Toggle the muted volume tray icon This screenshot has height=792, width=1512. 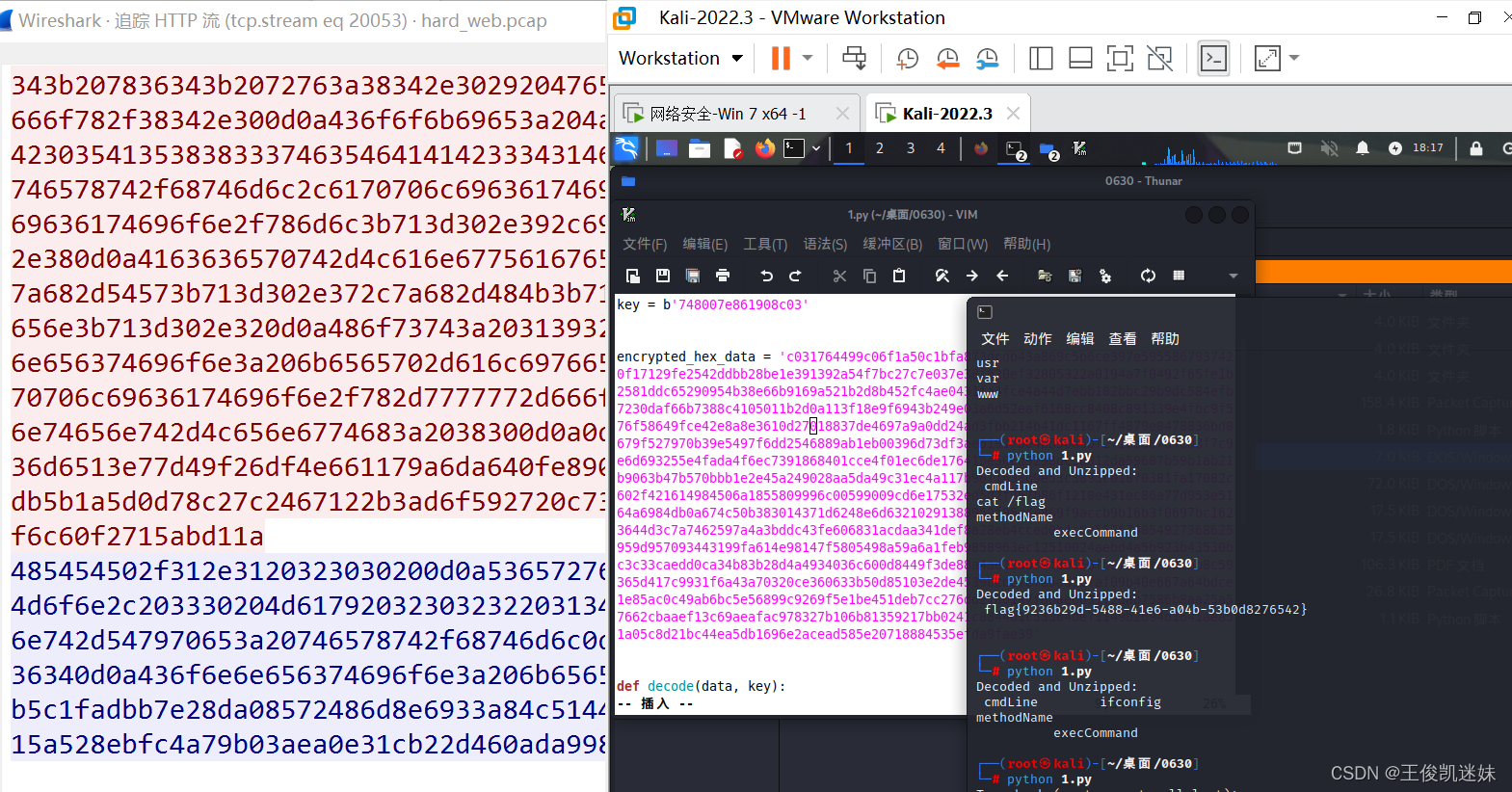pyautogui.click(x=1329, y=148)
